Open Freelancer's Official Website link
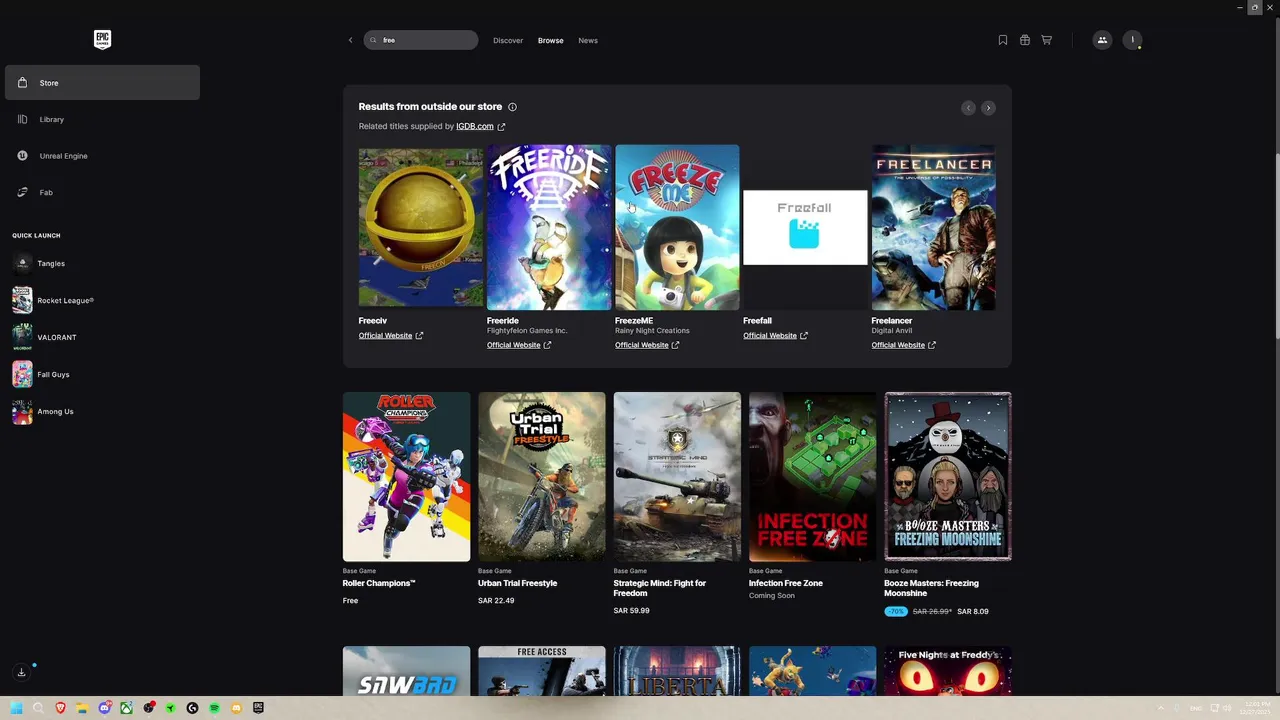 pos(903,345)
